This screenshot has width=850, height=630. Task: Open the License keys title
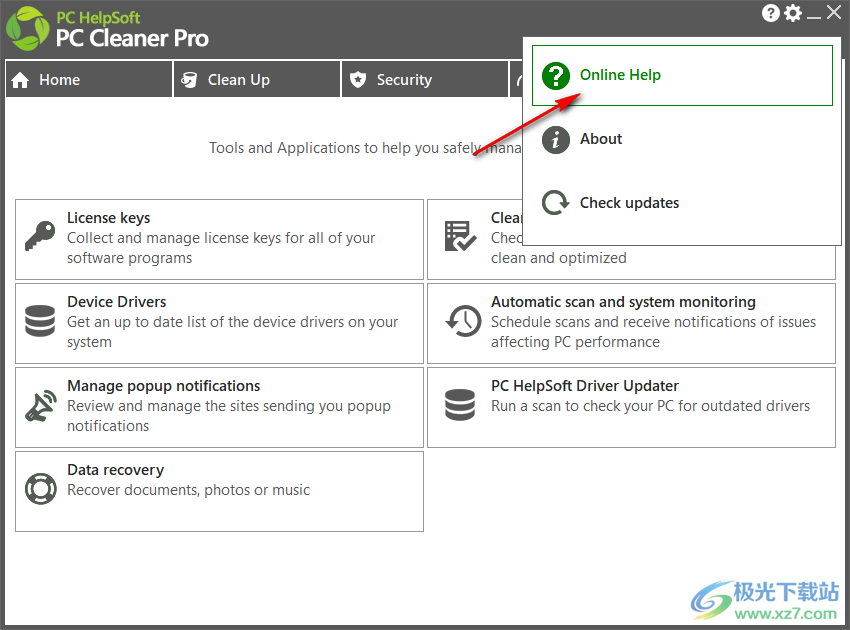click(108, 218)
